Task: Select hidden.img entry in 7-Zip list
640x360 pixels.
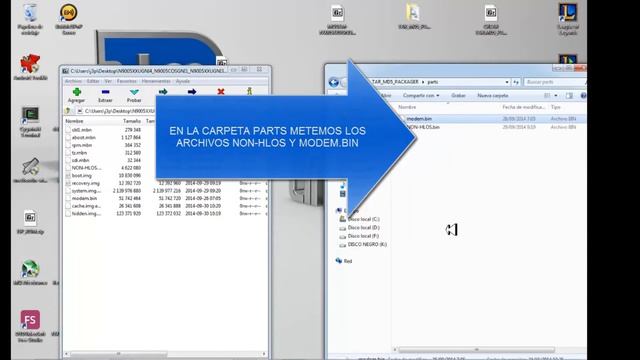Action: 86,213
